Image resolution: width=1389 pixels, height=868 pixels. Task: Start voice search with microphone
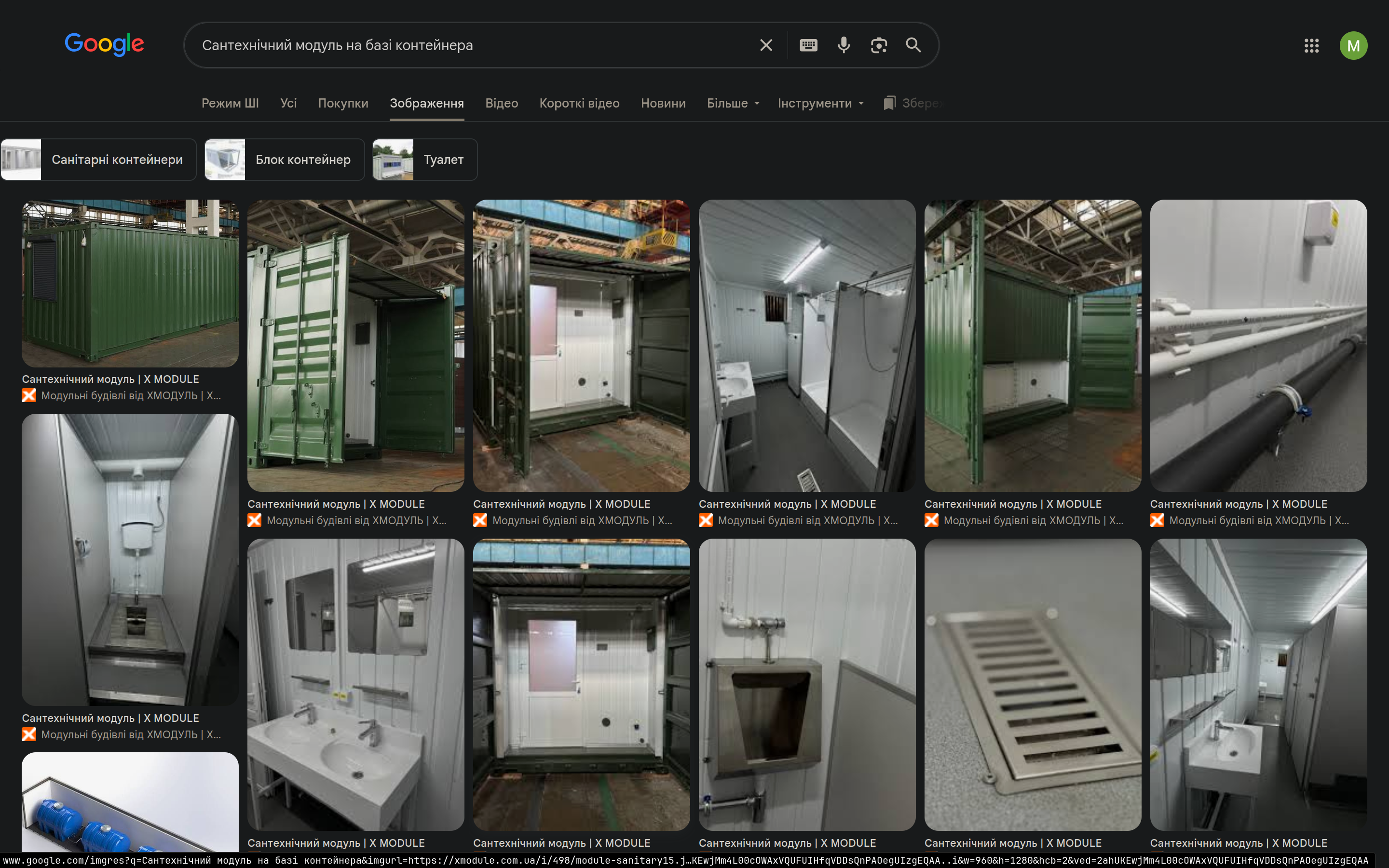tap(844, 45)
